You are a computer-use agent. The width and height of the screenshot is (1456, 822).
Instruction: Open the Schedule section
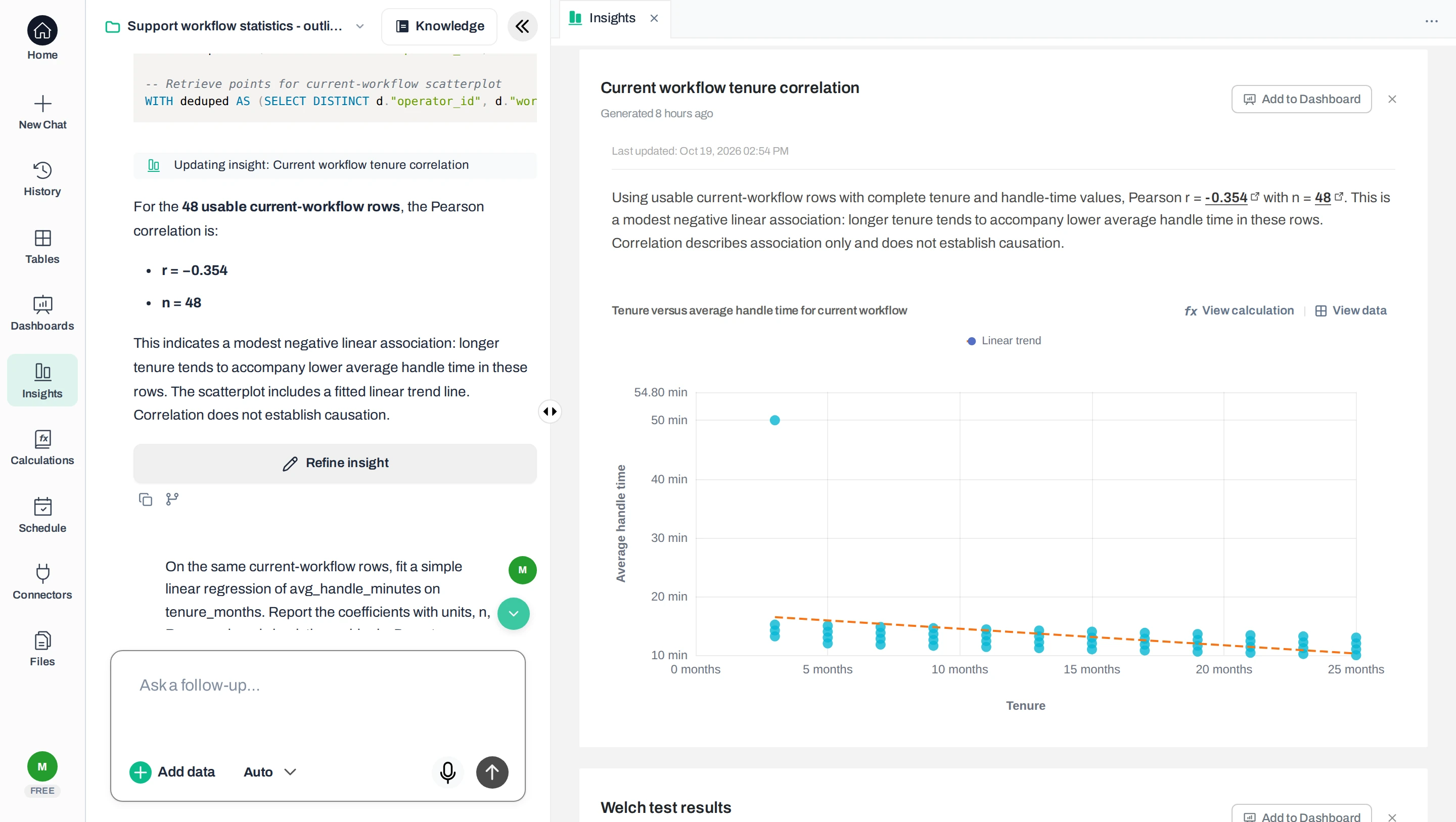pyautogui.click(x=42, y=515)
